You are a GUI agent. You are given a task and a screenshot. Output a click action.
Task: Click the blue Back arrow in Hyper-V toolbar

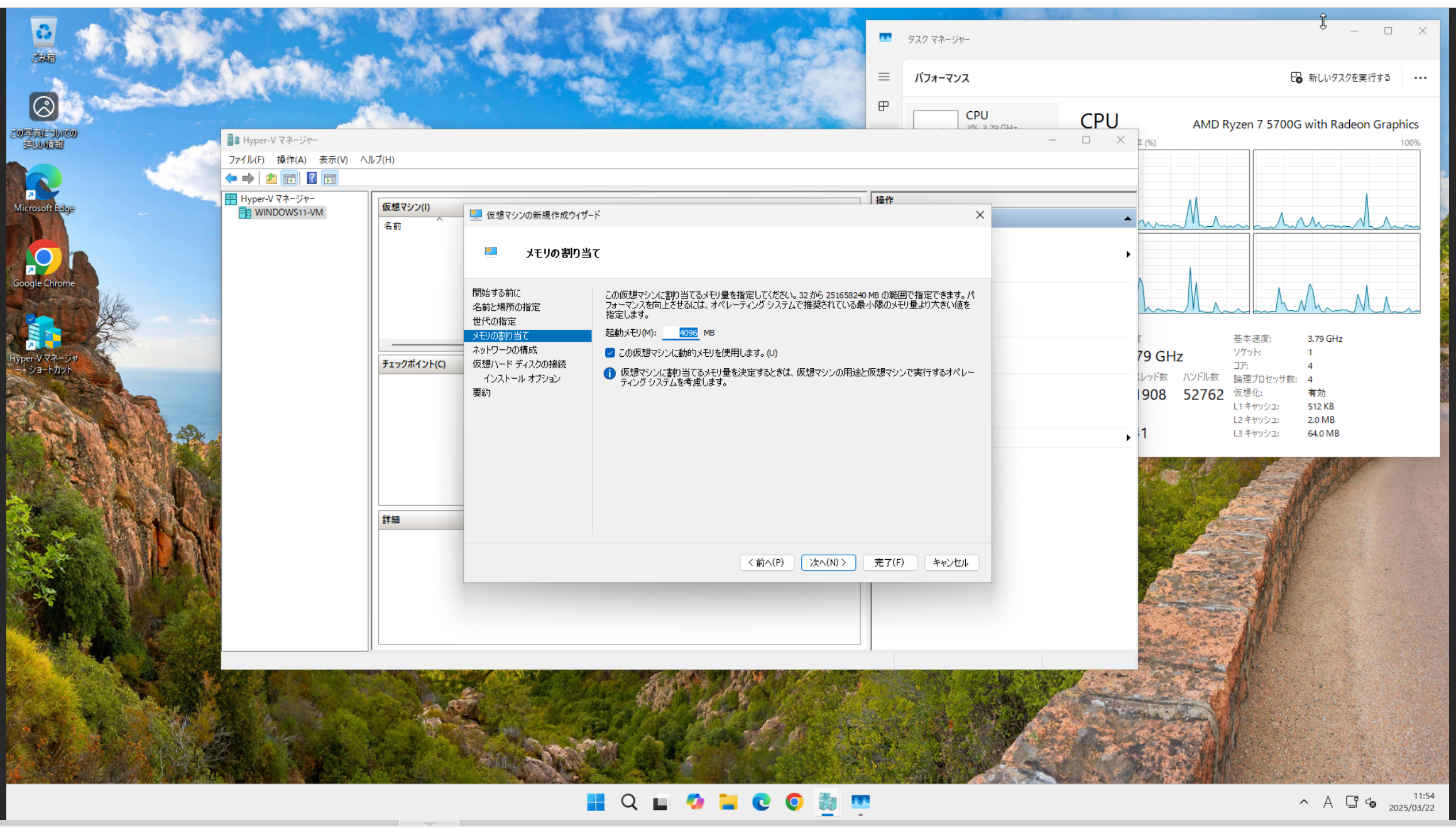231,178
